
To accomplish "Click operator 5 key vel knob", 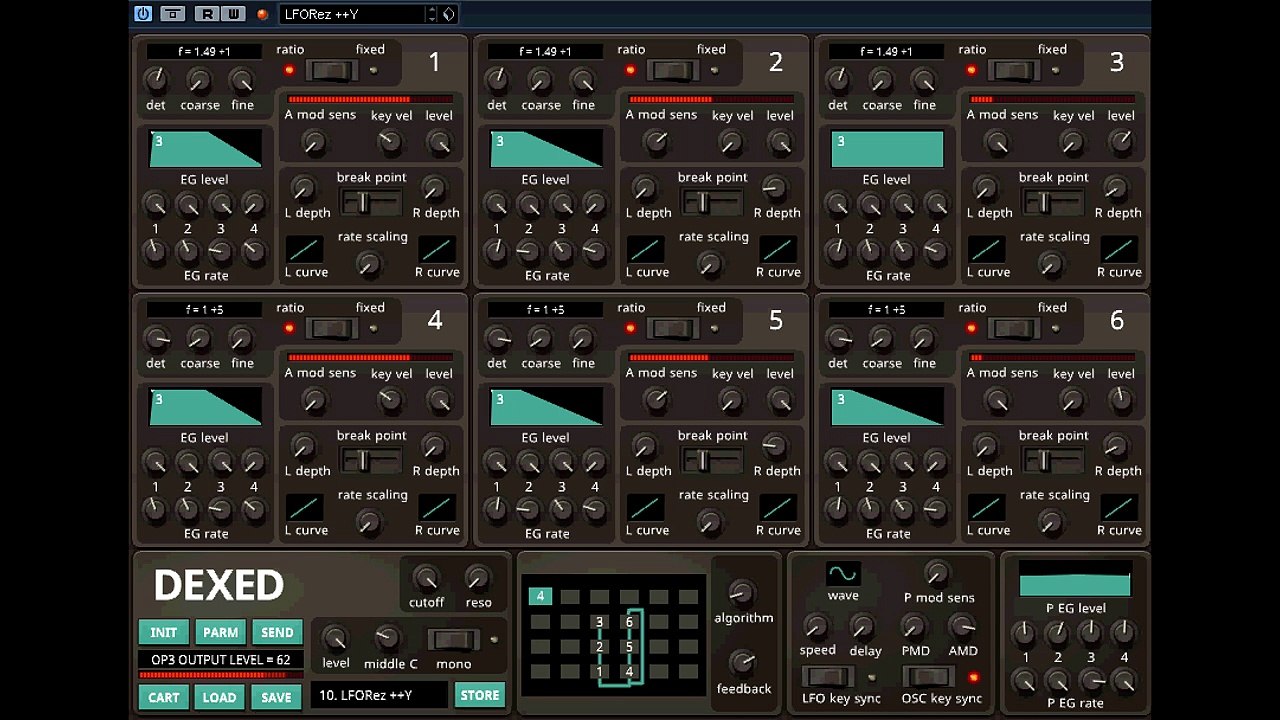I will pyautogui.click(x=732, y=401).
